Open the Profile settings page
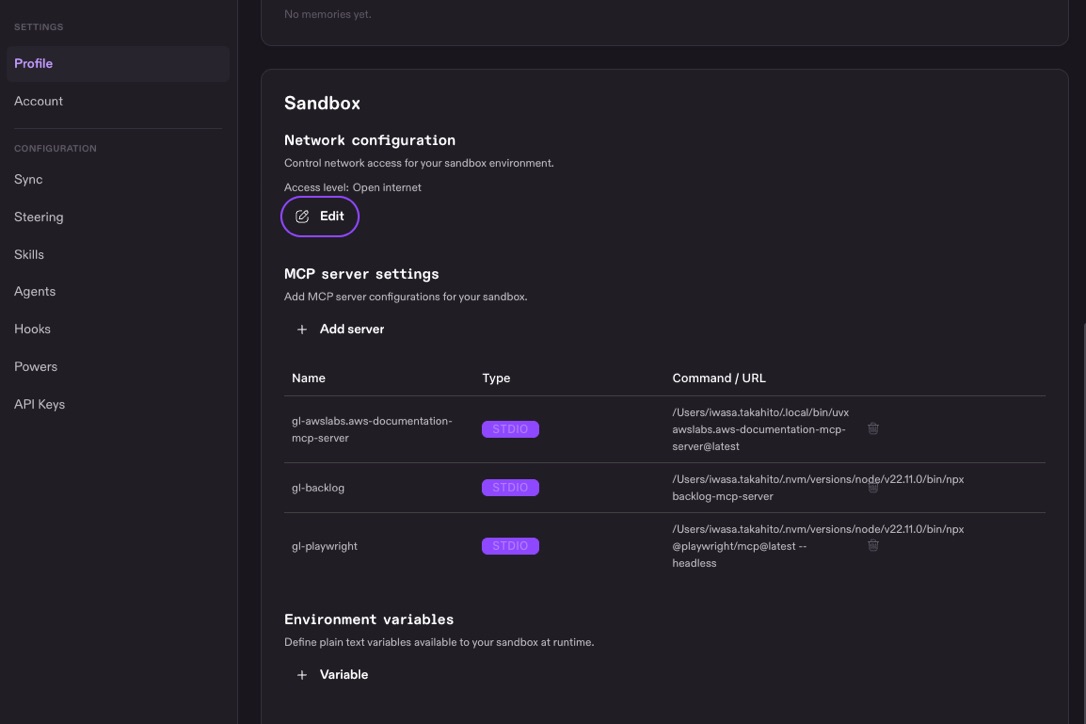 pos(118,64)
